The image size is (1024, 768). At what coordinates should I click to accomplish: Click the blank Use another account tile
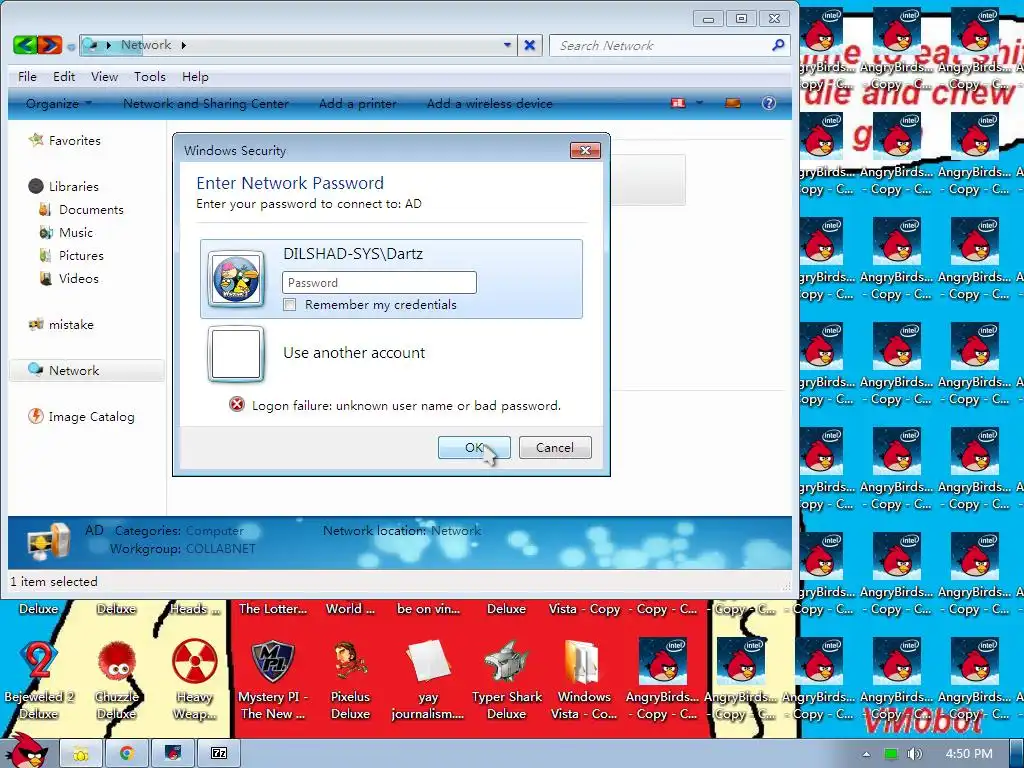coord(236,353)
